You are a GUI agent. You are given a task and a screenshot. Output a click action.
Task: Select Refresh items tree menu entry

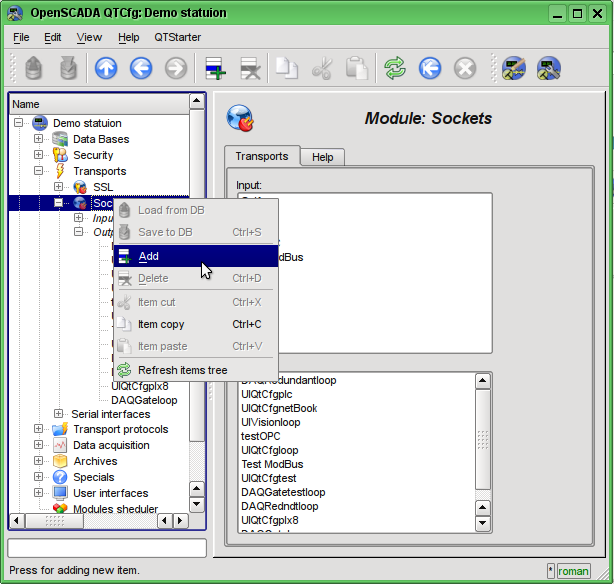click(x=182, y=370)
